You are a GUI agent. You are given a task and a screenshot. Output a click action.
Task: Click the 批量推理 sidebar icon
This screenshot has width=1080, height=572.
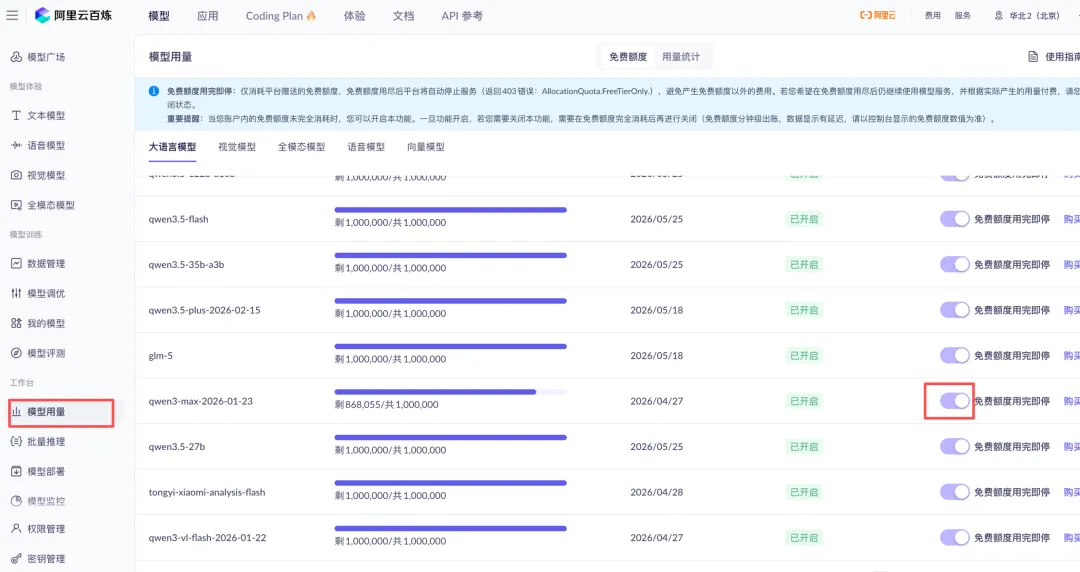pos(16,441)
